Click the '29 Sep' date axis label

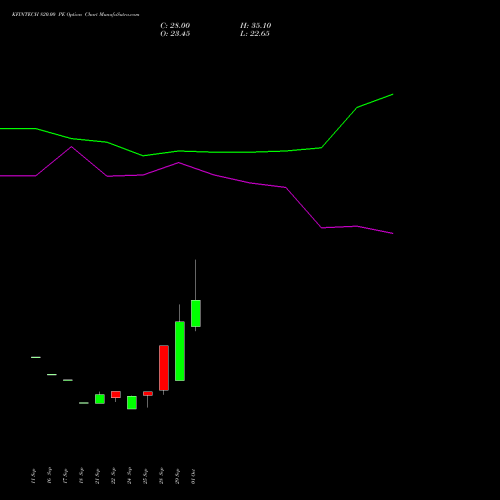pyautogui.click(x=177, y=476)
